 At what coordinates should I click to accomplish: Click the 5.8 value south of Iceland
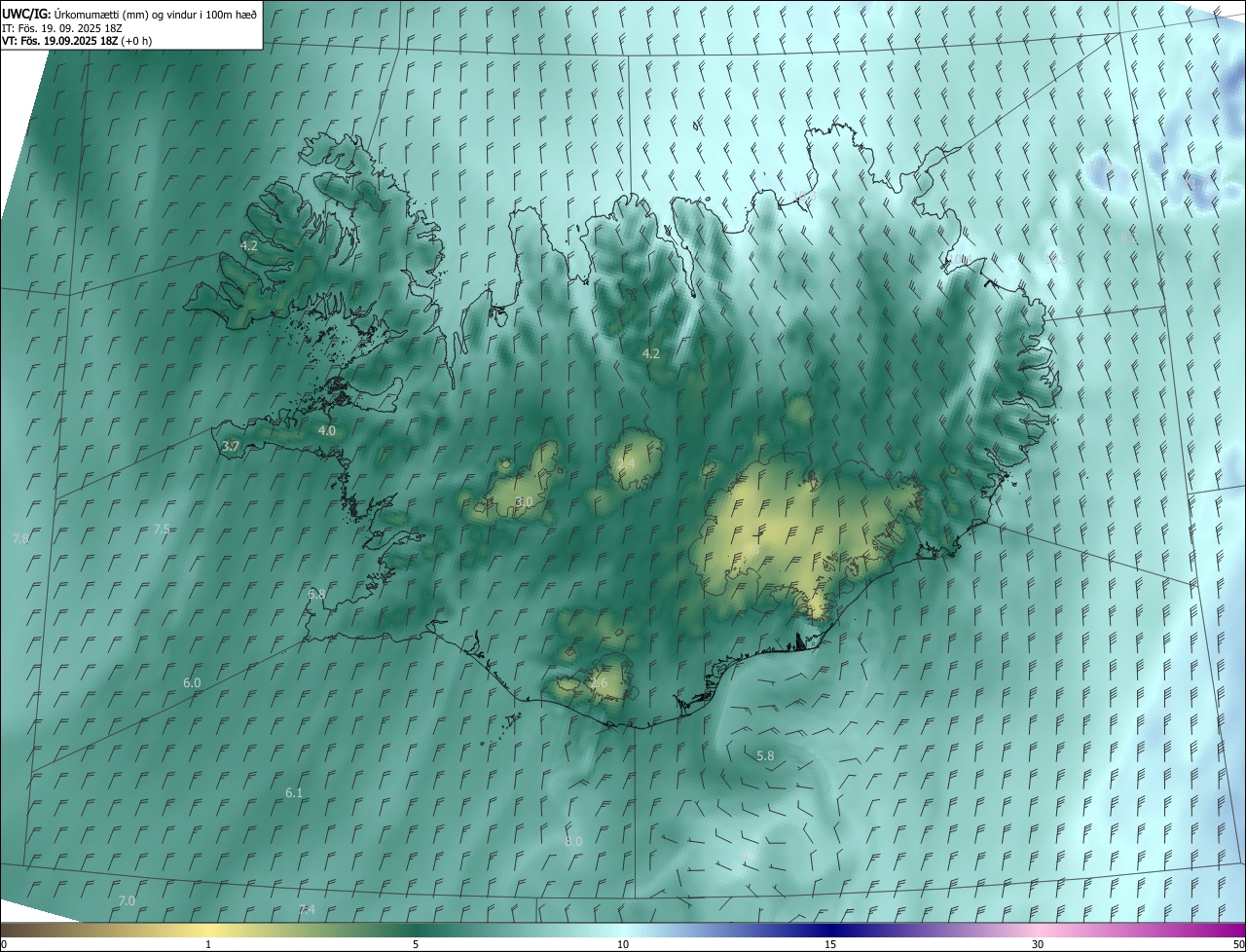coord(765,755)
